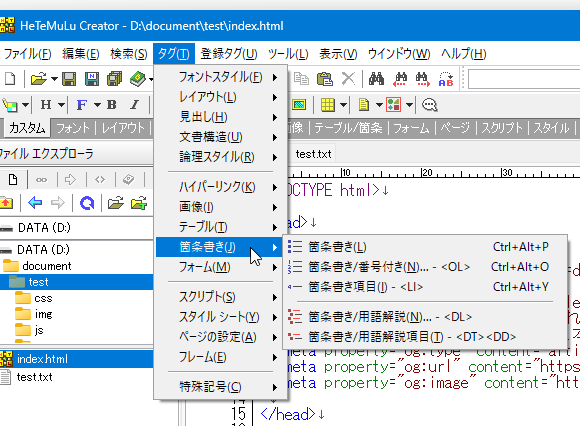
Task: Click the Find Next binoculars icon
Action: 422,79
